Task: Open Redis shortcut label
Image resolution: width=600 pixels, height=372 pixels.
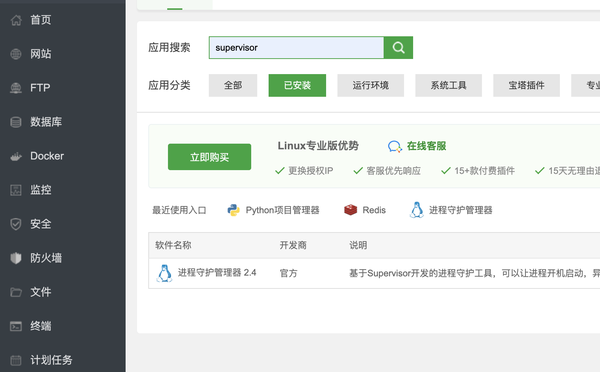Action: 374,210
